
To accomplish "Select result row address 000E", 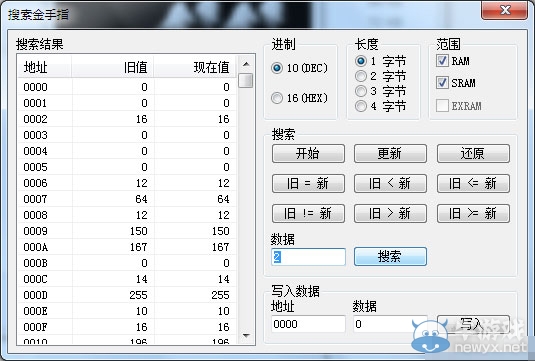I will tap(127, 312).
